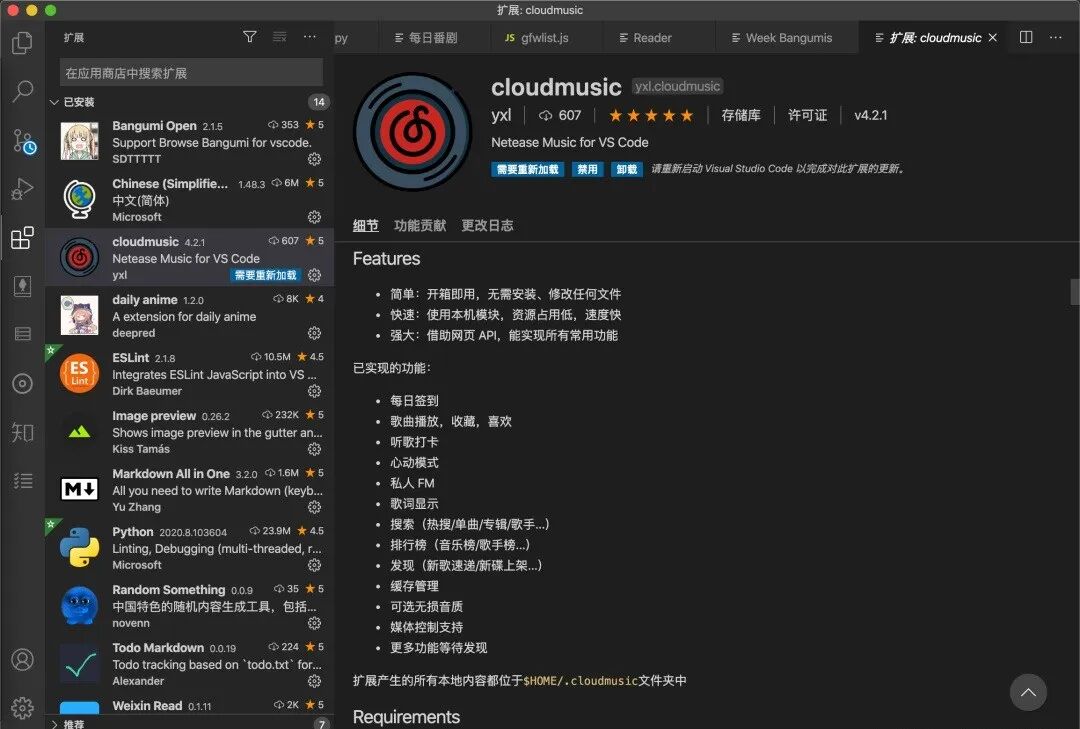
Task: Click the filter extensions funnel icon
Action: click(x=250, y=37)
